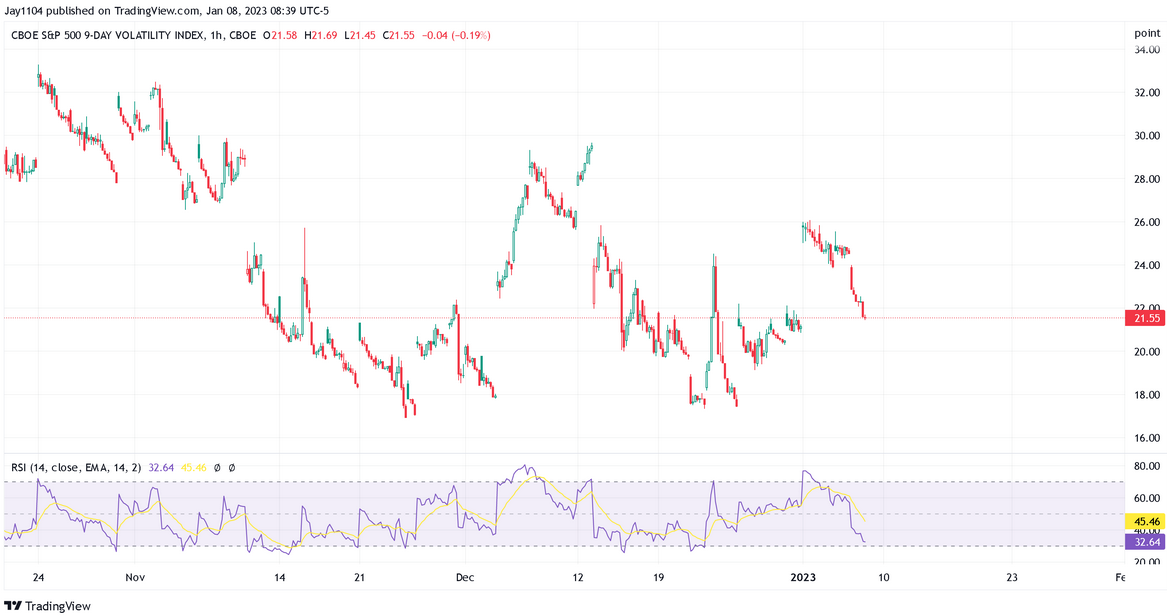Click the yellow 45.46 RSI moving average label
The height and width of the screenshot is (616, 1167).
pyautogui.click(x=1147, y=522)
